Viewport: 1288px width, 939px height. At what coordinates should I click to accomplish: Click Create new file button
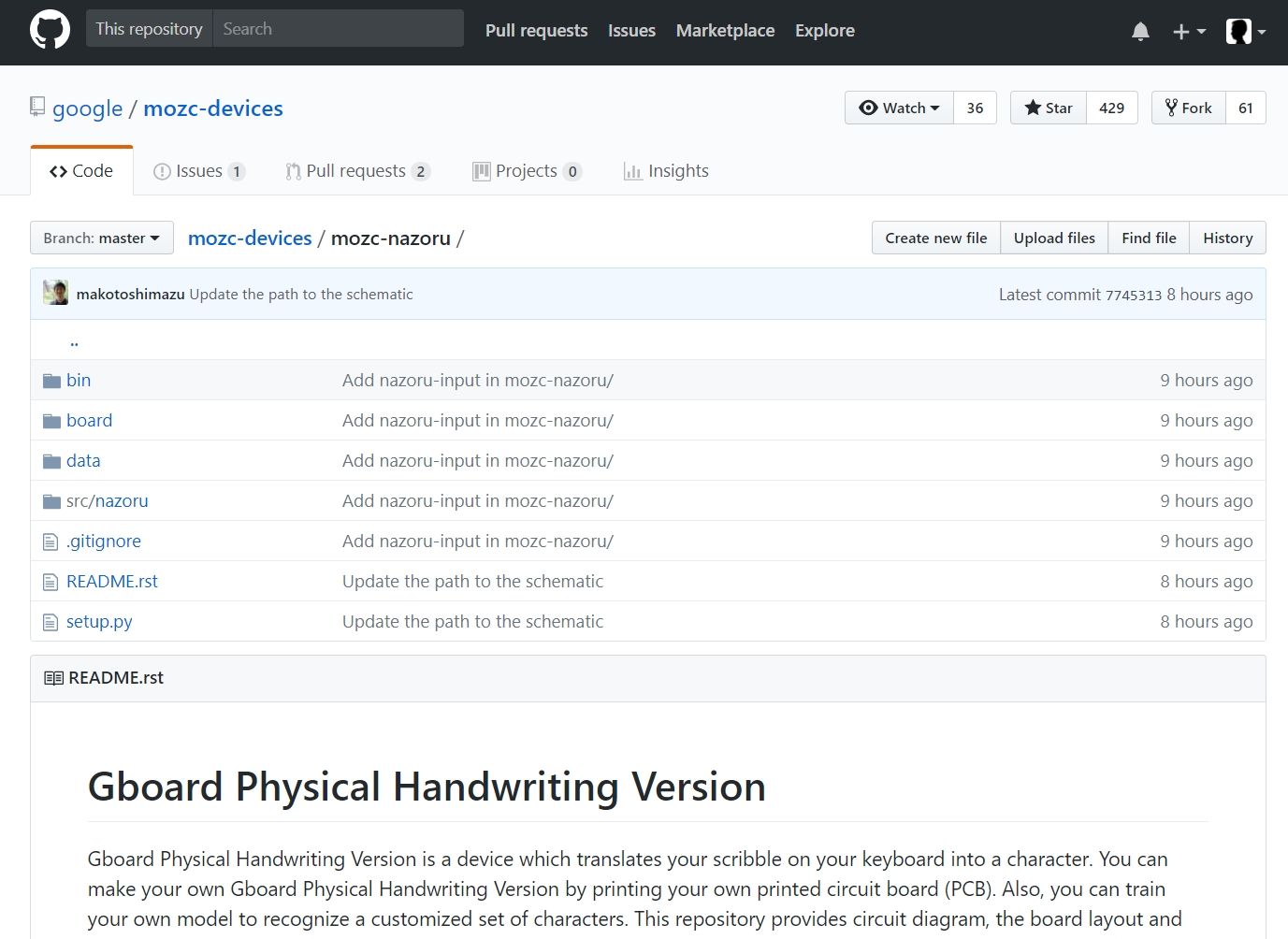pyautogui.click(x=936, y=238)
